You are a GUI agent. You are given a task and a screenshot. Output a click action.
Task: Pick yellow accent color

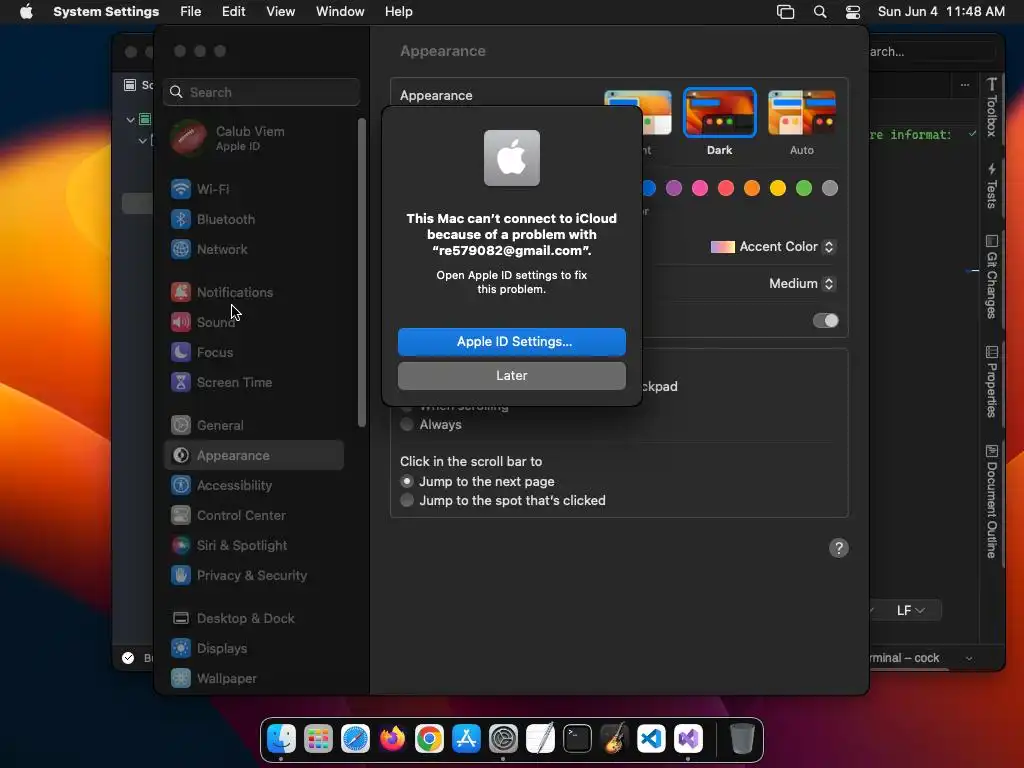click(778, 189)
